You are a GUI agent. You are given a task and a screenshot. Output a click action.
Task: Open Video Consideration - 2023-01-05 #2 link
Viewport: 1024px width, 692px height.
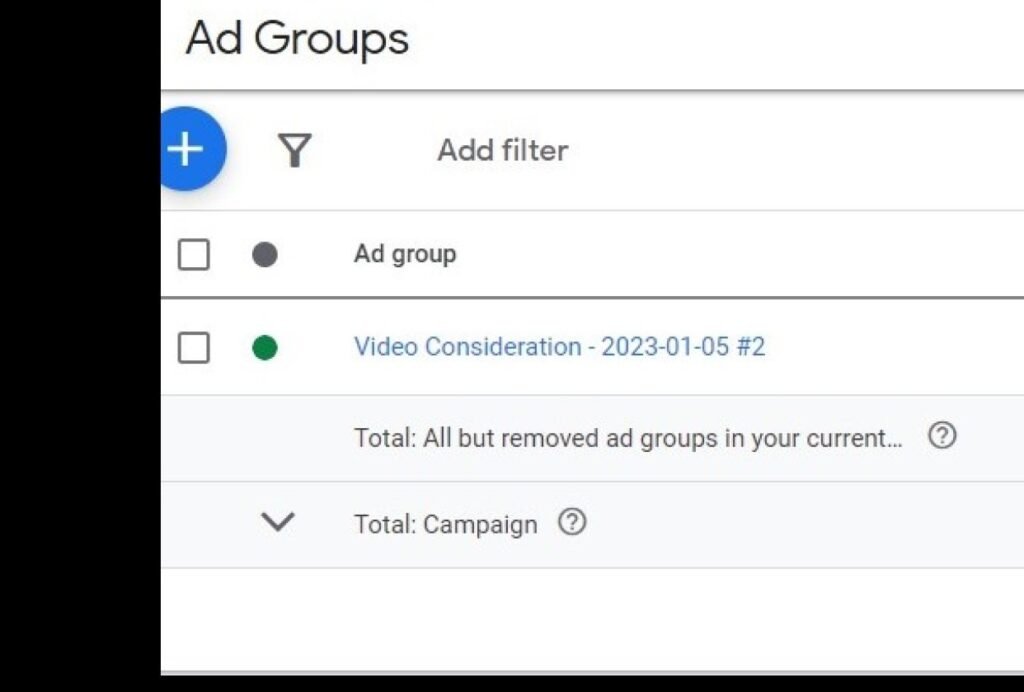559,347
